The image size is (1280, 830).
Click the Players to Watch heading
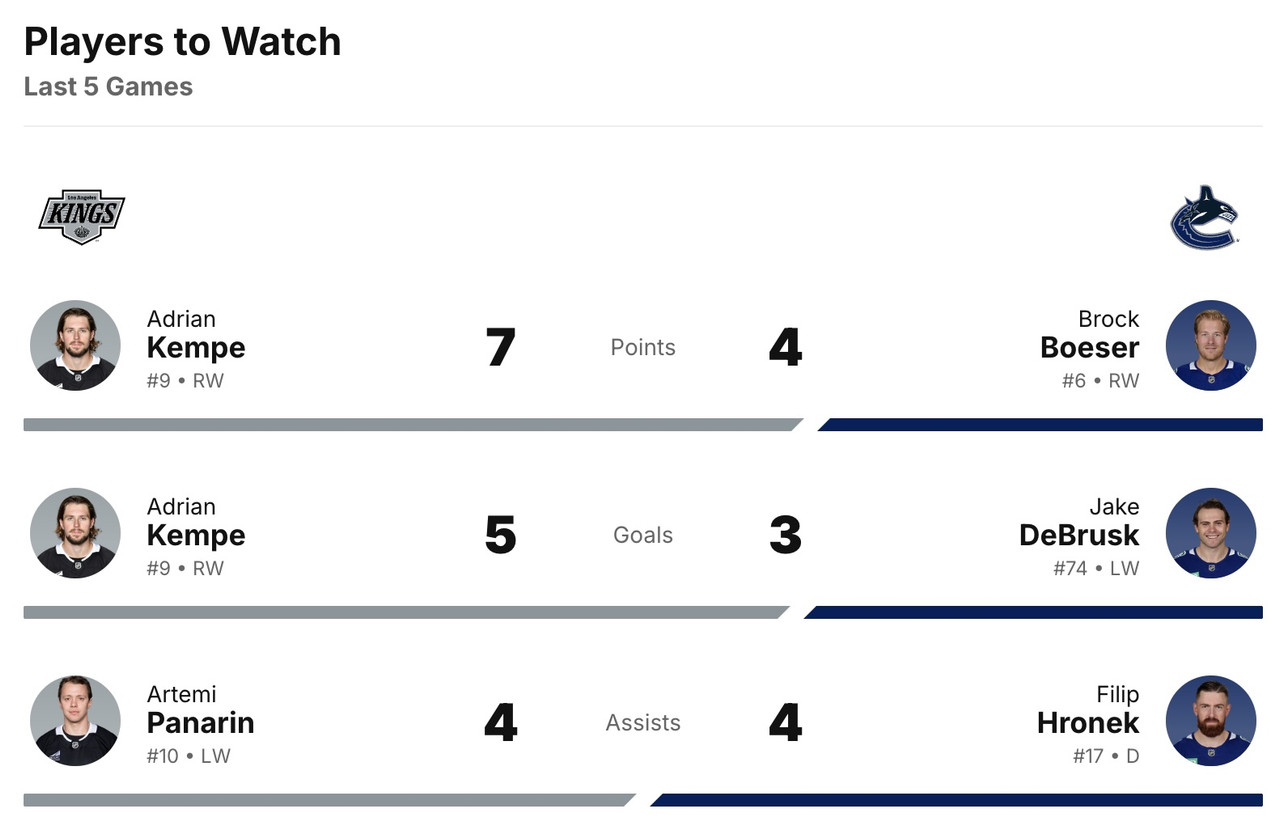pos(182,42)
